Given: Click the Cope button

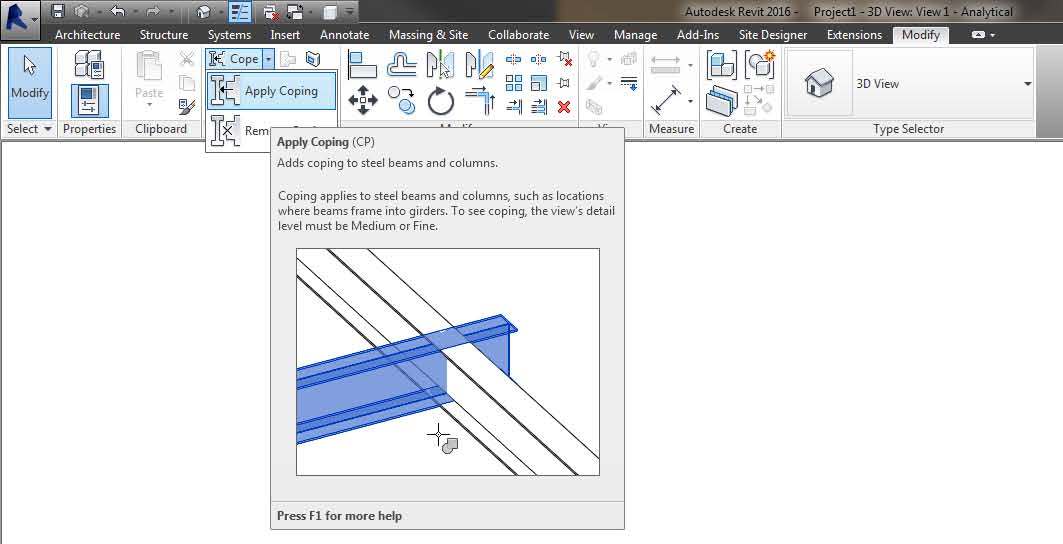Looking at the screenshot, I should (x=235, y=59).
